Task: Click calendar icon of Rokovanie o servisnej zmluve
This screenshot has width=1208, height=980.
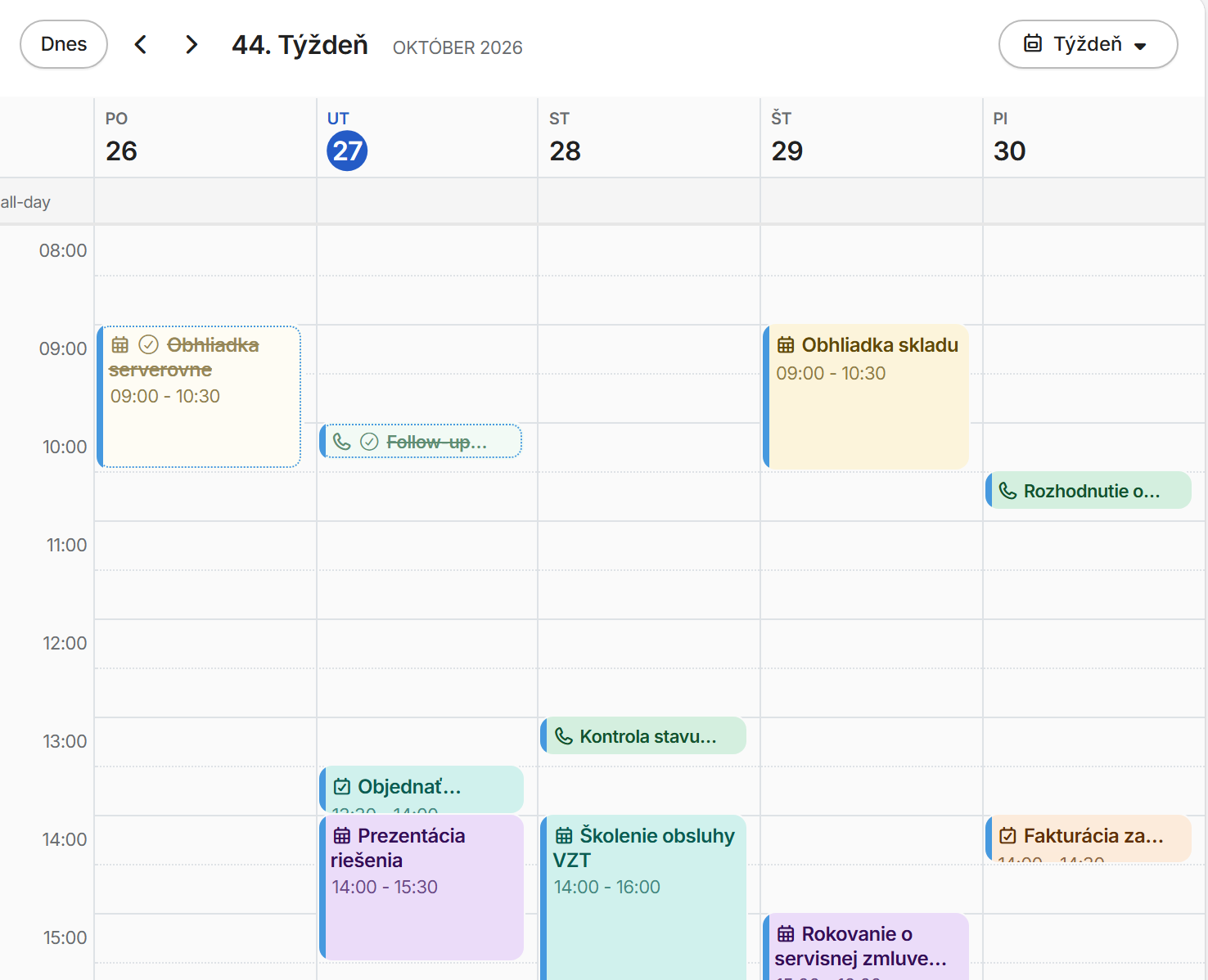Action: pos(786,934)
